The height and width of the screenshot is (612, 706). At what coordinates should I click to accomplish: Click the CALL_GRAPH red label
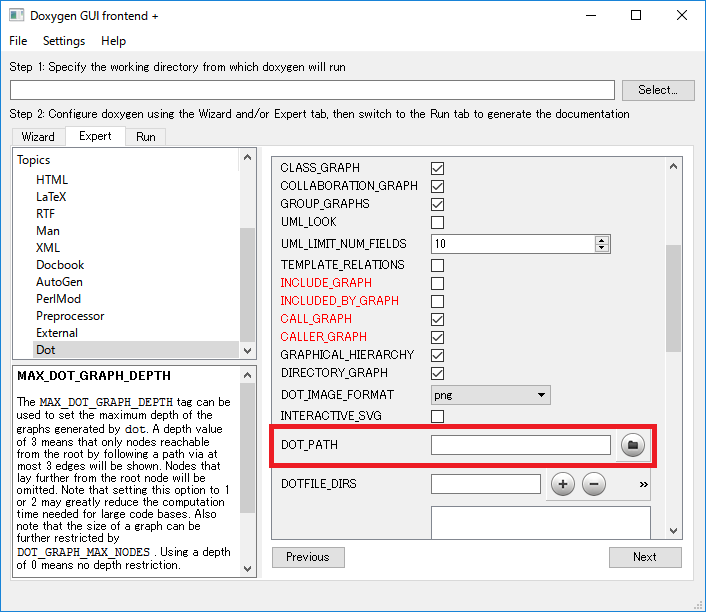tap(316, 319)
